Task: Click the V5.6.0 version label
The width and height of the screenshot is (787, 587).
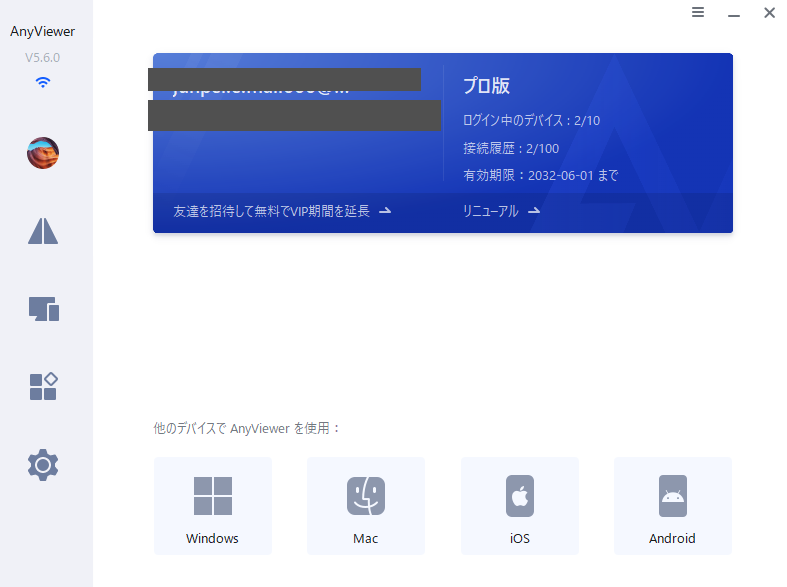Action: (43, 58)
